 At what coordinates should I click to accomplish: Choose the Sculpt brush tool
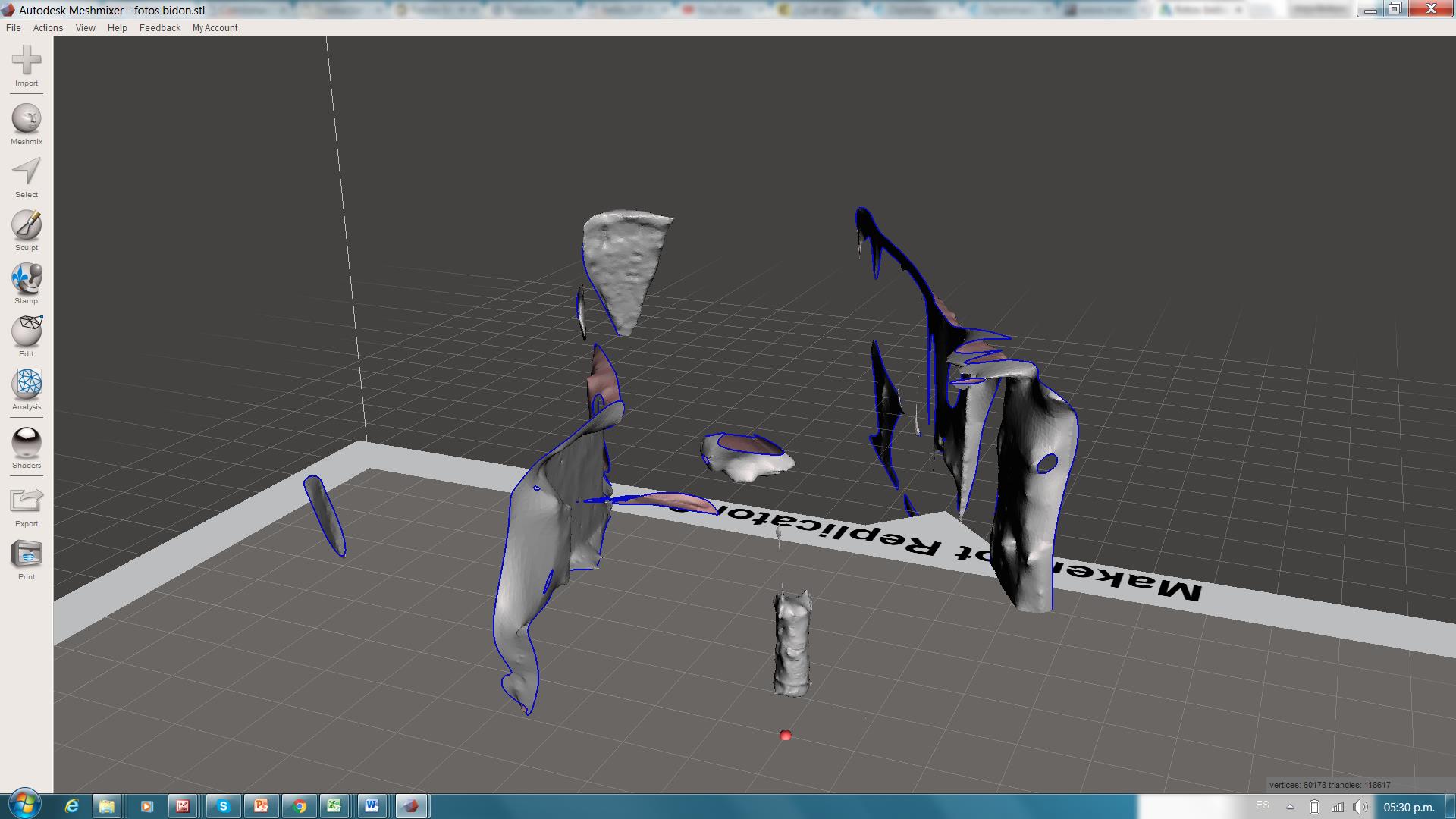tap(27, 225)
